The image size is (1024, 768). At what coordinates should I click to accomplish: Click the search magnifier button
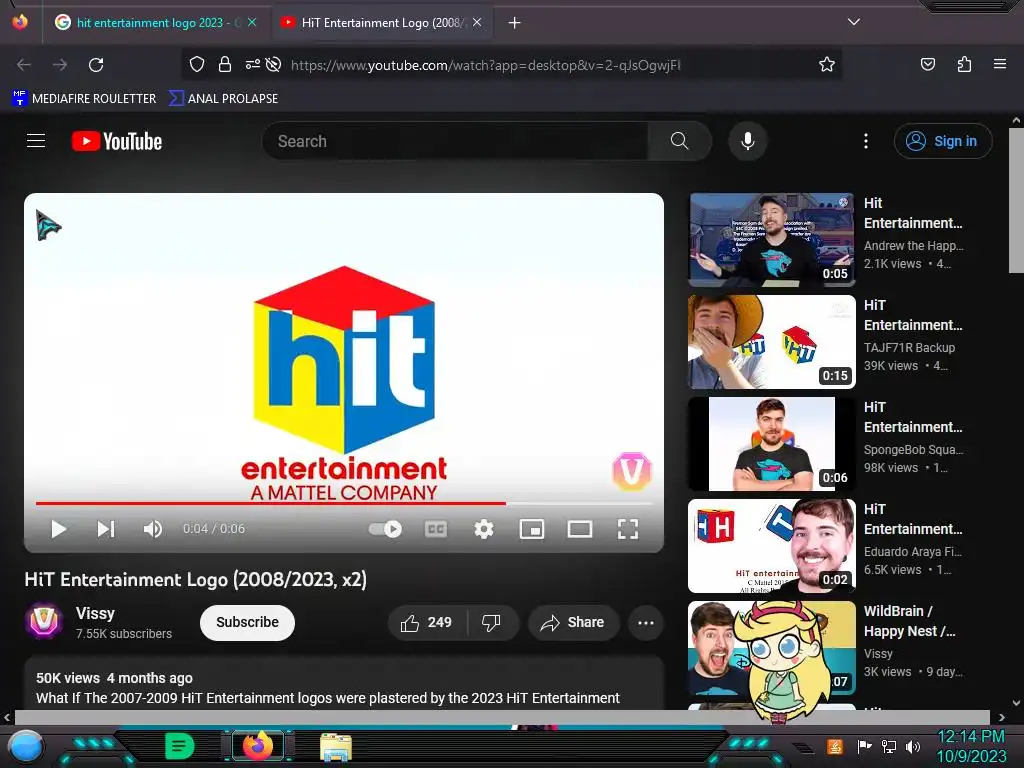[679, 141]
